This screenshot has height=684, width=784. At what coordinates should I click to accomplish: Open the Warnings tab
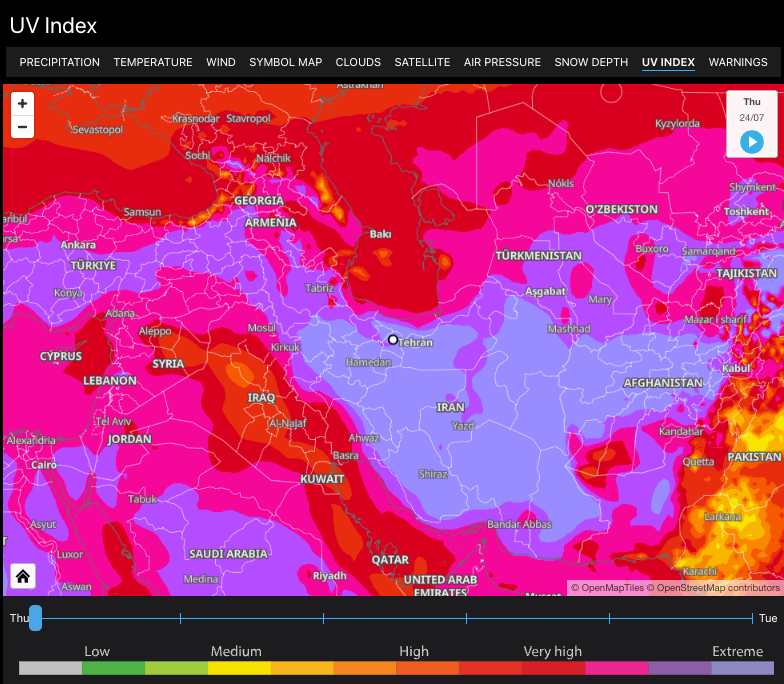click(738, 62)
